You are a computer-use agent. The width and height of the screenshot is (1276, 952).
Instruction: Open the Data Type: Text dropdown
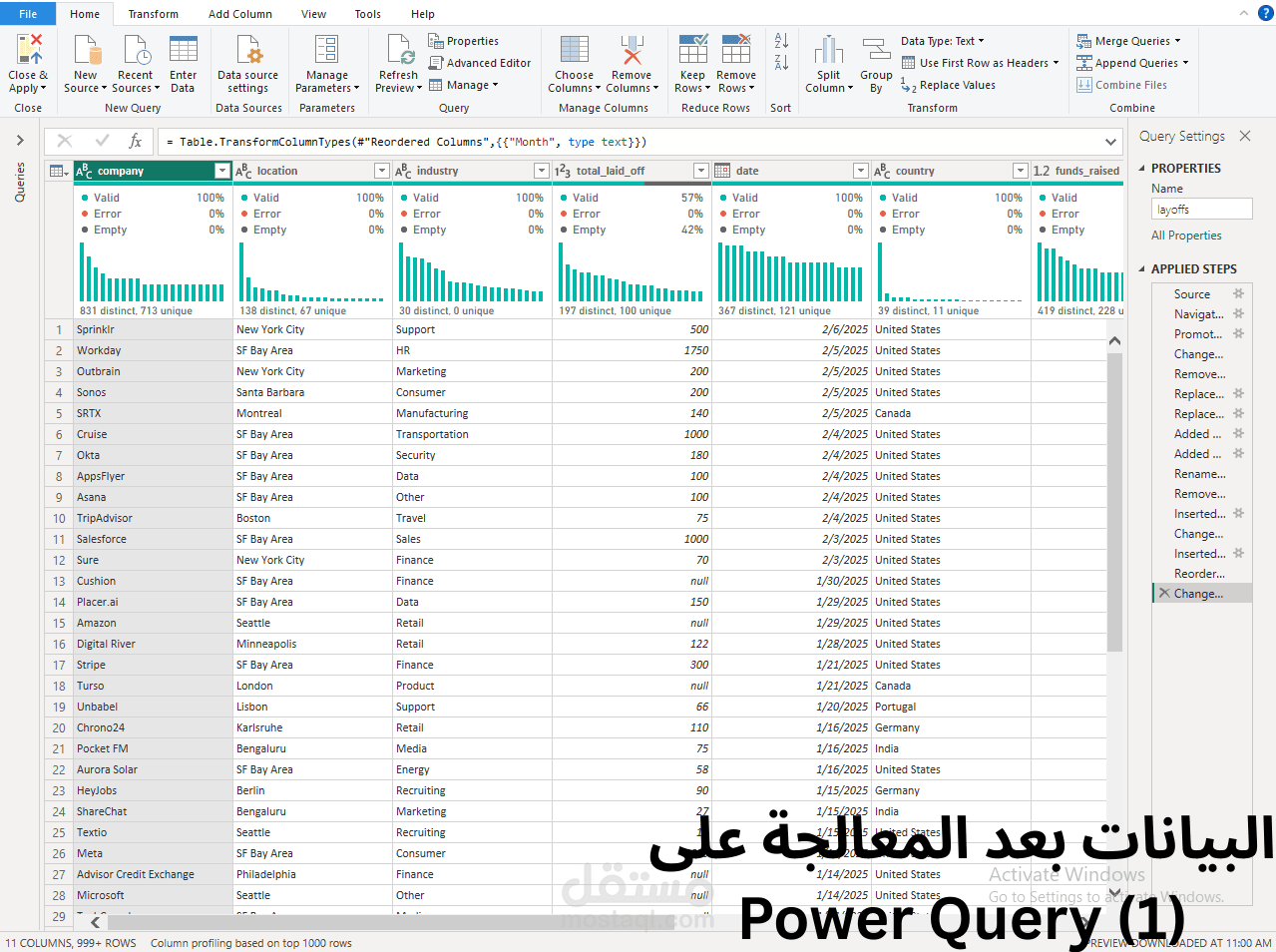pyautogui.click(x=942, y=41)
